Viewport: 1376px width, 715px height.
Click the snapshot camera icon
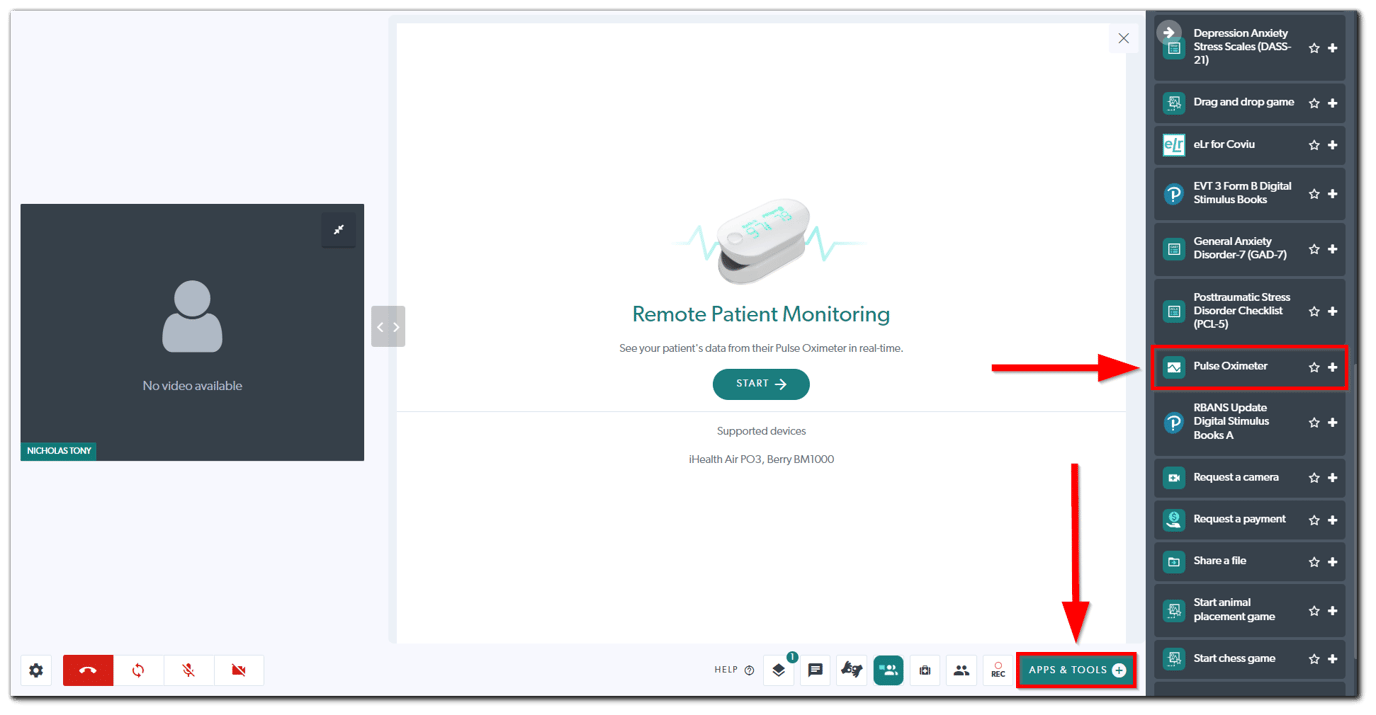coord(925,670)
